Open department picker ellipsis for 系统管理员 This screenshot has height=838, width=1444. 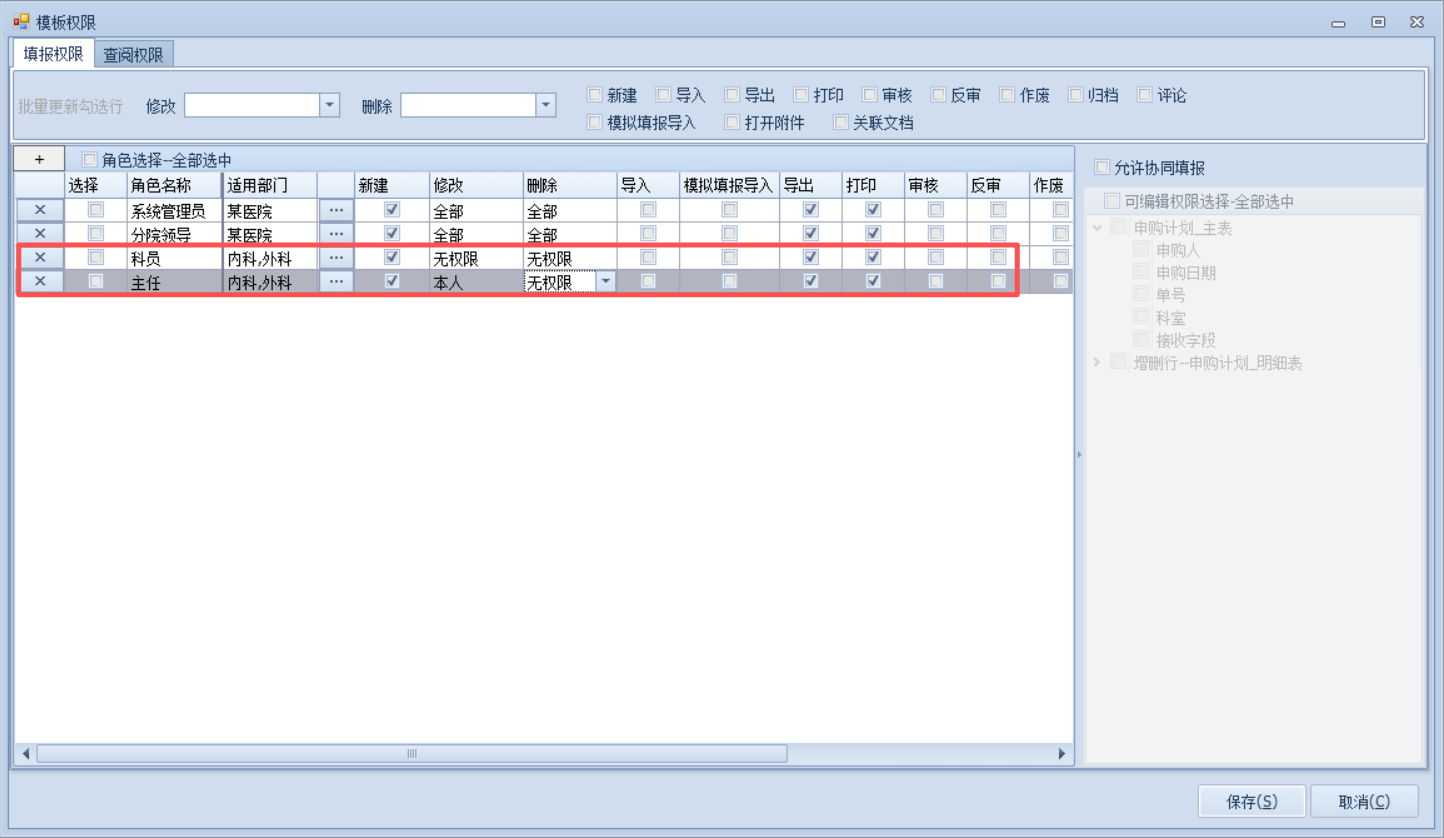[x=336, y=210]
